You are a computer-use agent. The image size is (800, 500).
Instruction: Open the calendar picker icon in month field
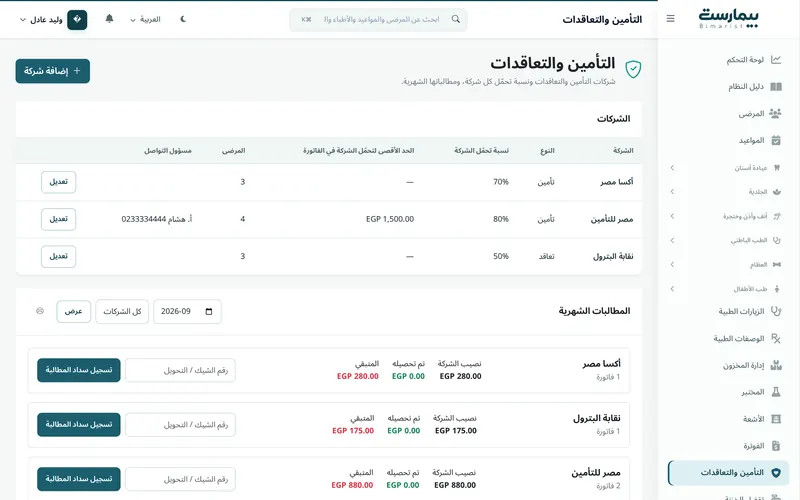[209, 311]
